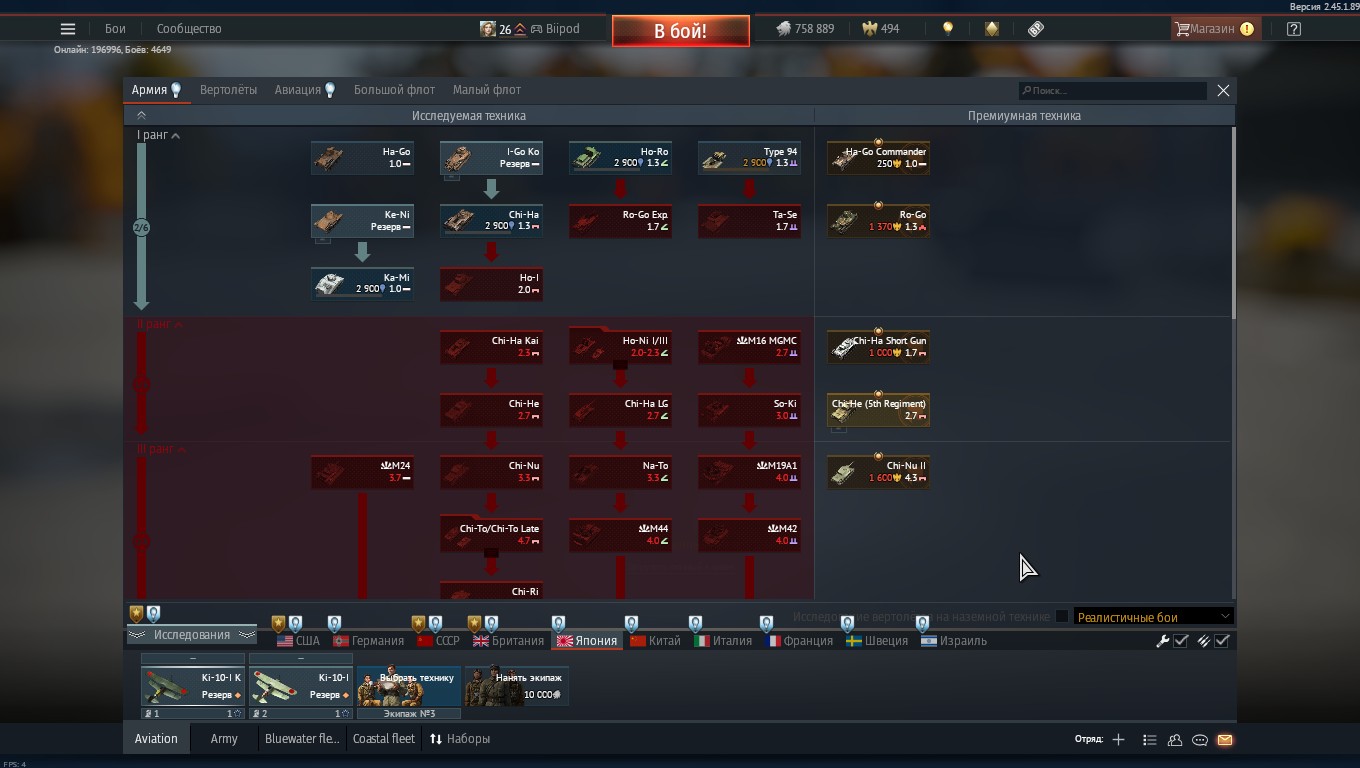Open the help question mark icon
Screen dimensions: 1360x768
tap(1293, 29)
